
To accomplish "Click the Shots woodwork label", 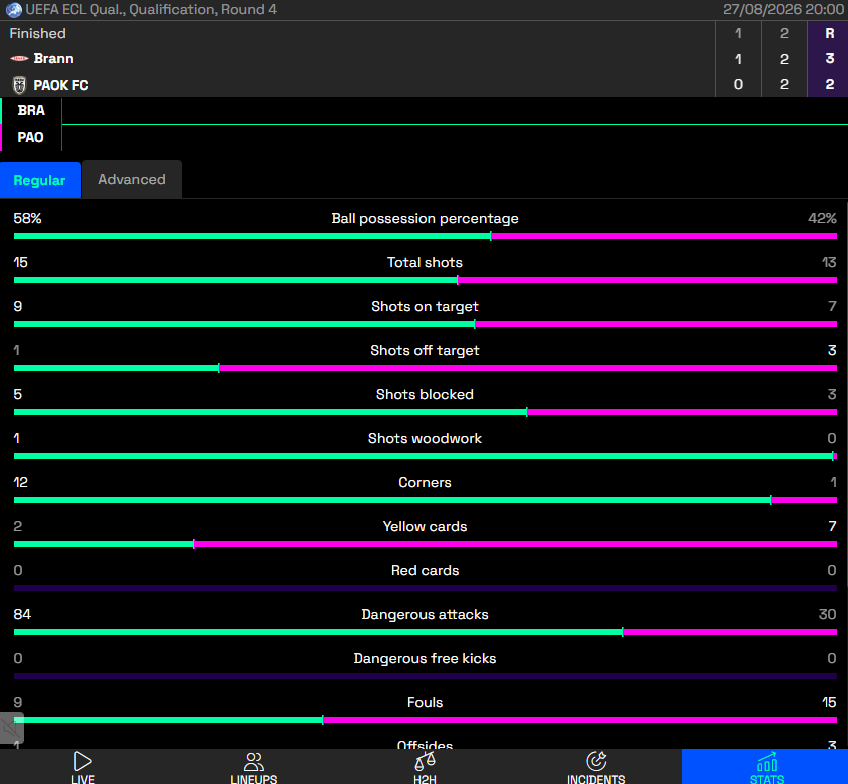I will (x=425, y=438).
